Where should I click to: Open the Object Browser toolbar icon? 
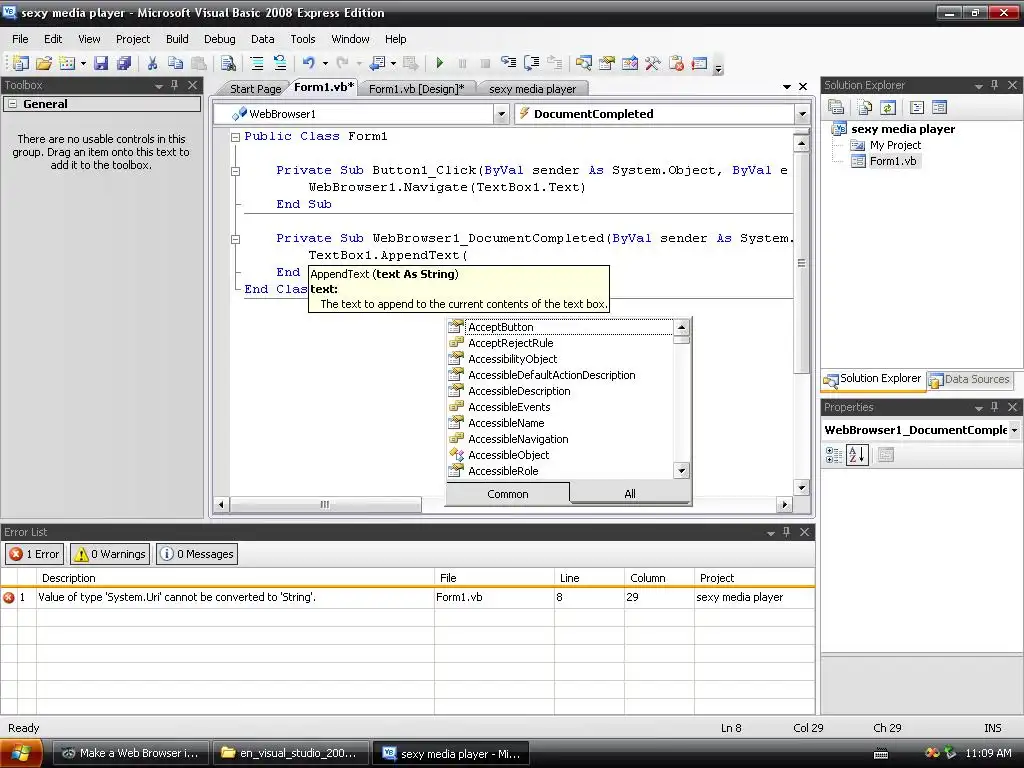pos(630,63)
